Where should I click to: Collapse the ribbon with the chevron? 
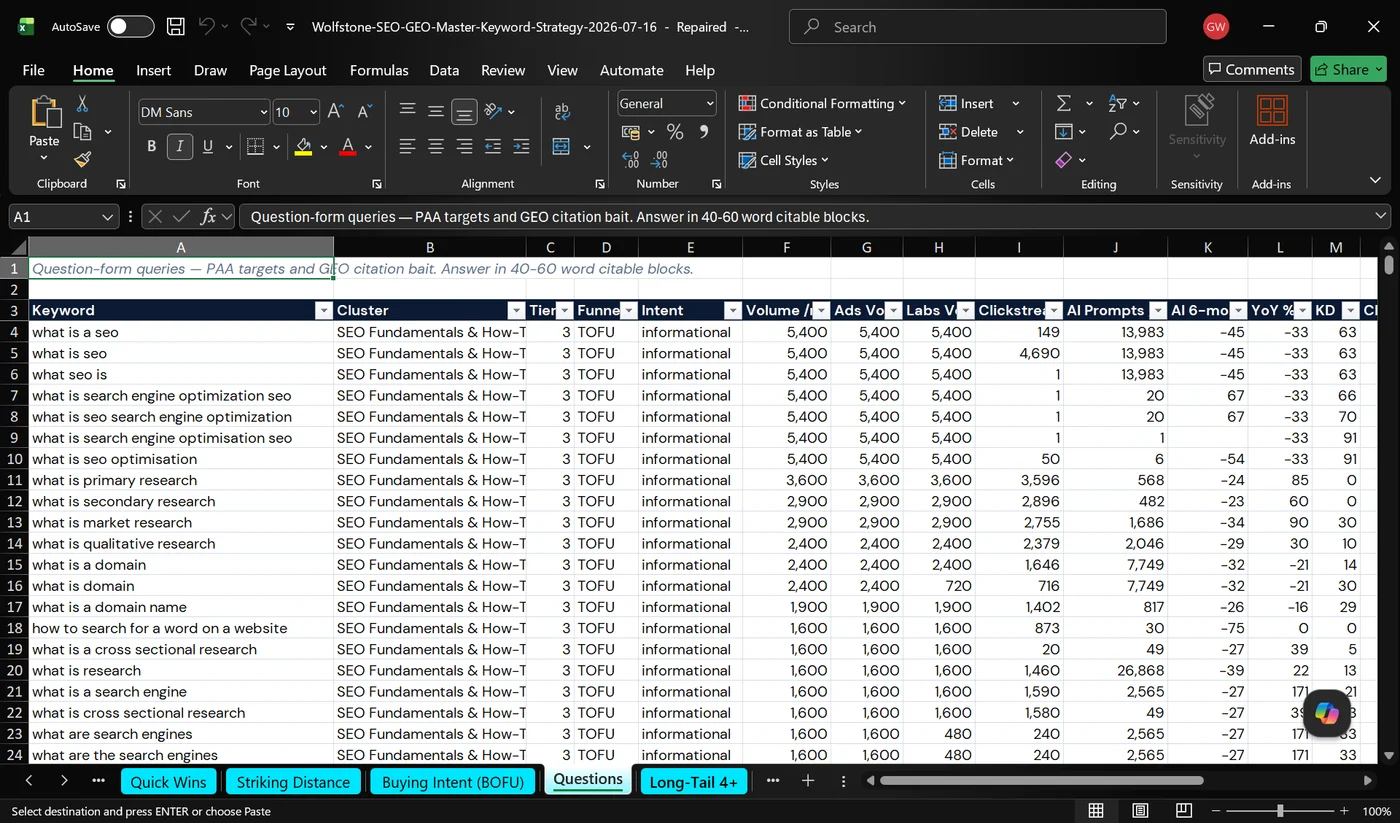point(1375,181)
